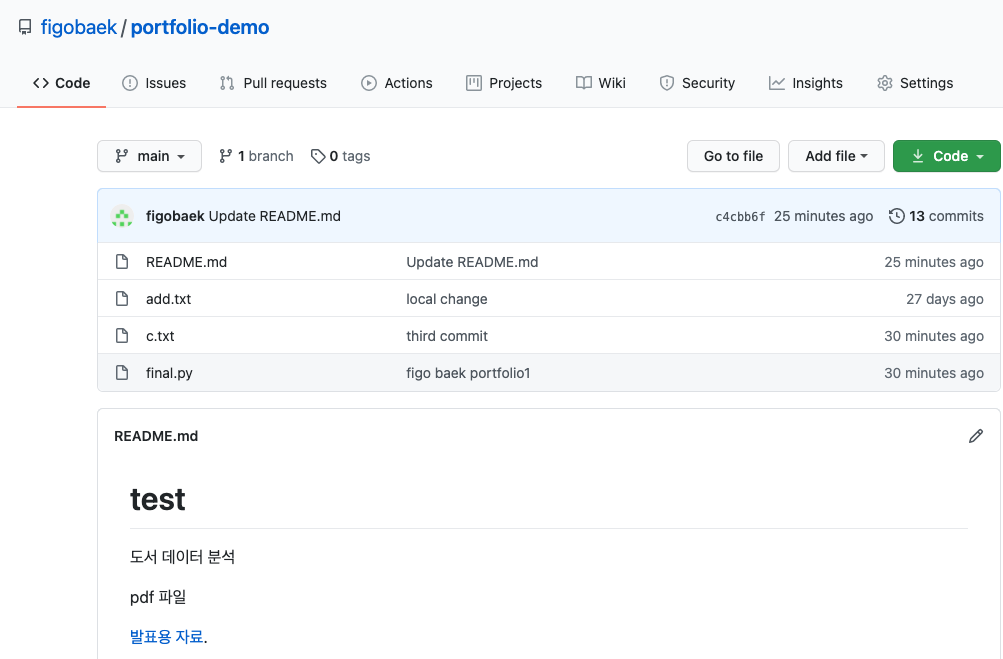Click the Go to file button
Screen dimensions: 1003x659
tap(733, 156)
